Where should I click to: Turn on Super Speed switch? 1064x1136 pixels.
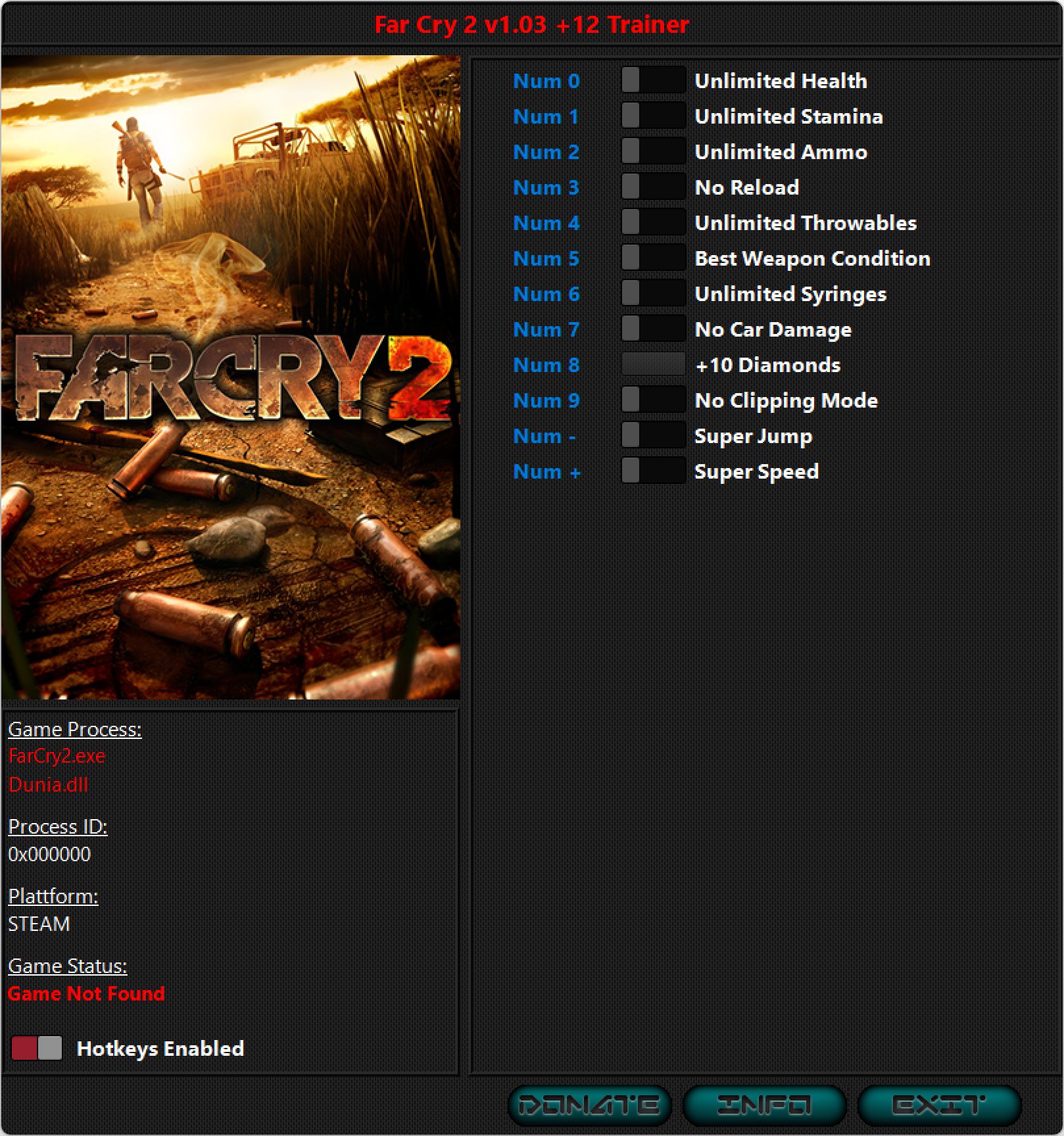coord(653,471)
